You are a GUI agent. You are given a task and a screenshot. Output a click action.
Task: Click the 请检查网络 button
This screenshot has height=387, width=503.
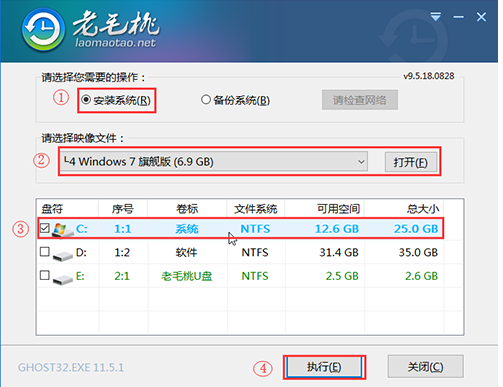coord(360,100)
